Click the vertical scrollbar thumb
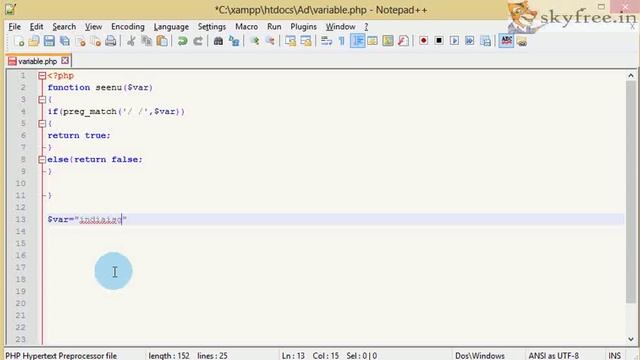 [x=631, y=192]
